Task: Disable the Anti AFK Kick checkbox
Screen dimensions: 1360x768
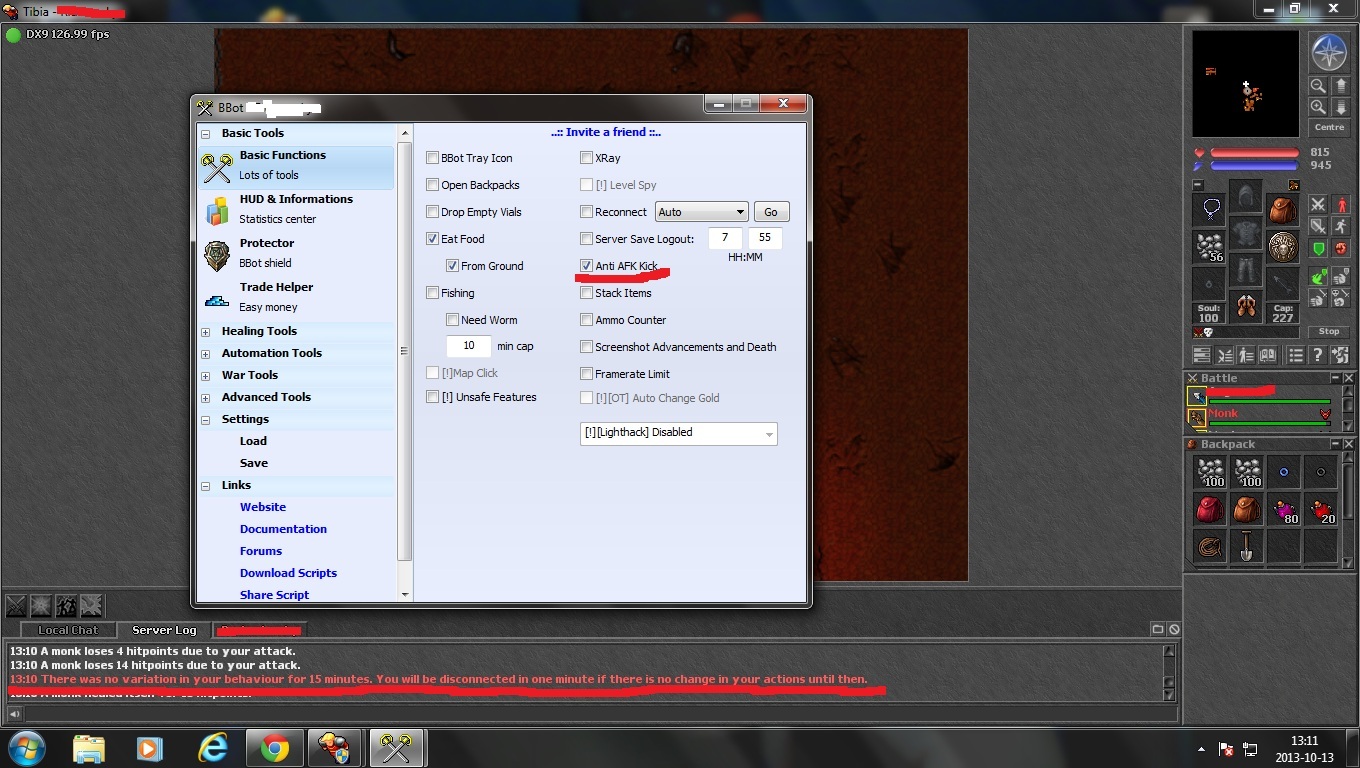Action: click(587, 266)
